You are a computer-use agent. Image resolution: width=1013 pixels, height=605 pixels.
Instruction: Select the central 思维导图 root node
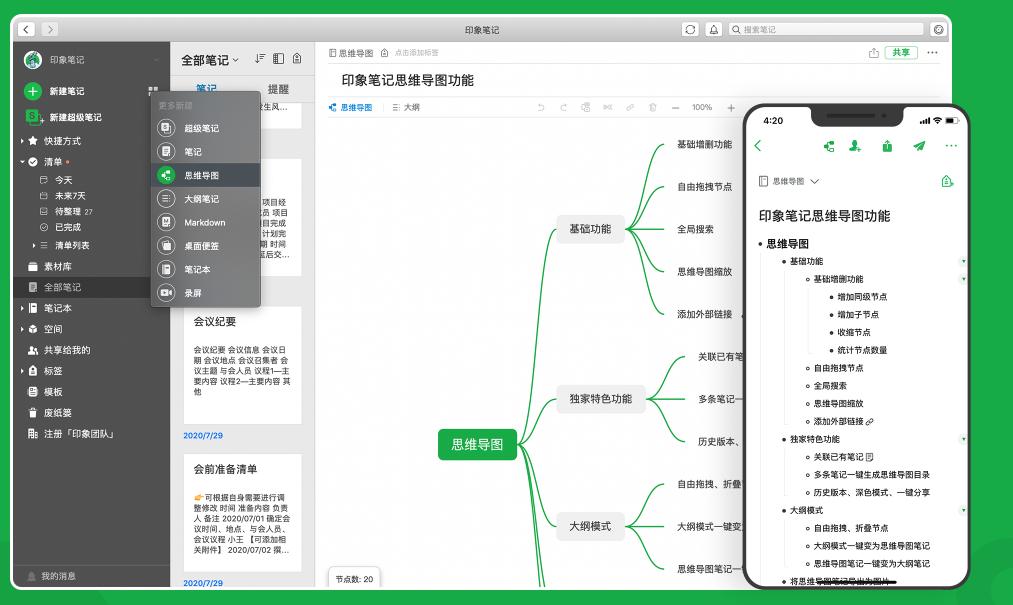point(477,445)
